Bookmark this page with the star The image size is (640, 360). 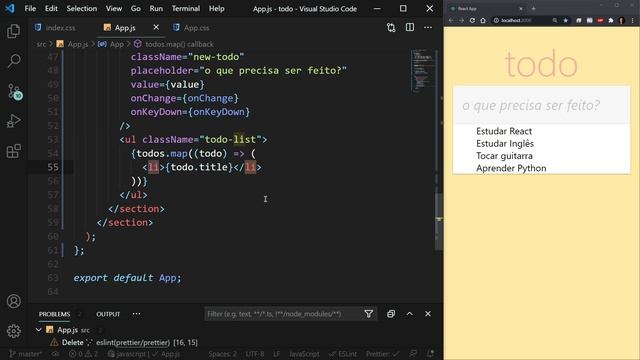(x=565, y=20)
